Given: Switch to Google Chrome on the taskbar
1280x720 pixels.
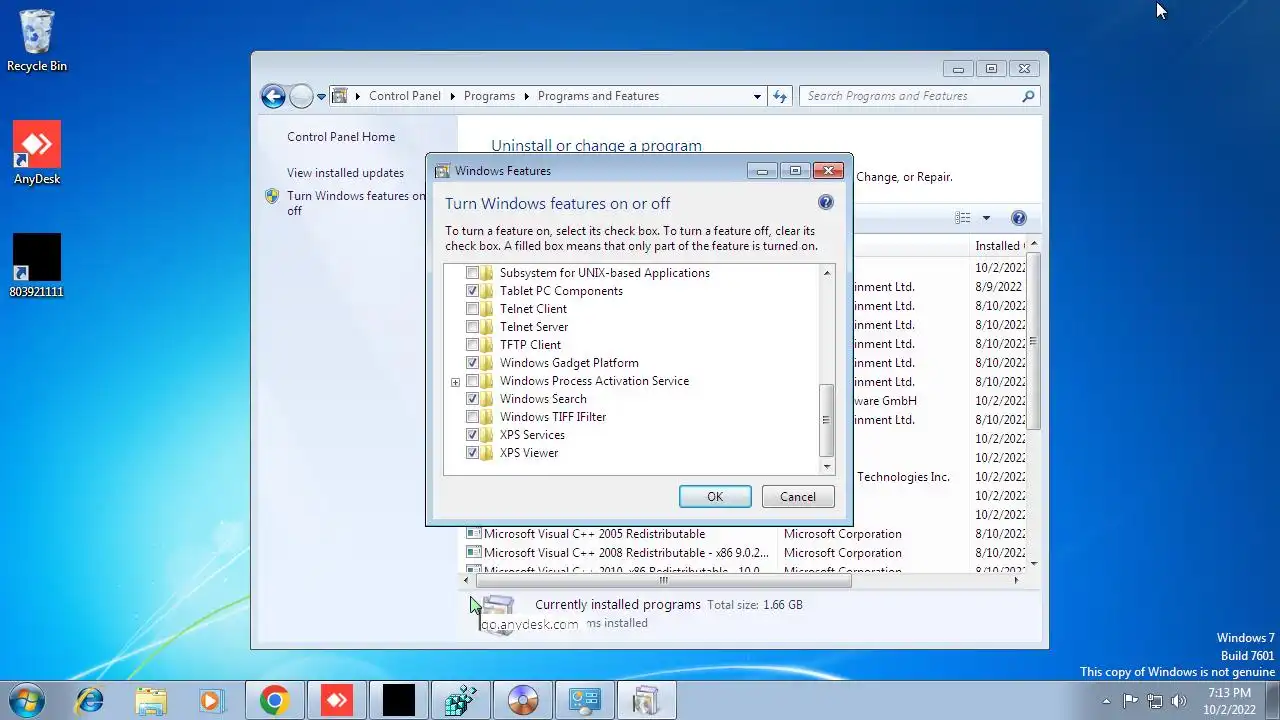Looking at the screenshot, I should tap(275, 701).
